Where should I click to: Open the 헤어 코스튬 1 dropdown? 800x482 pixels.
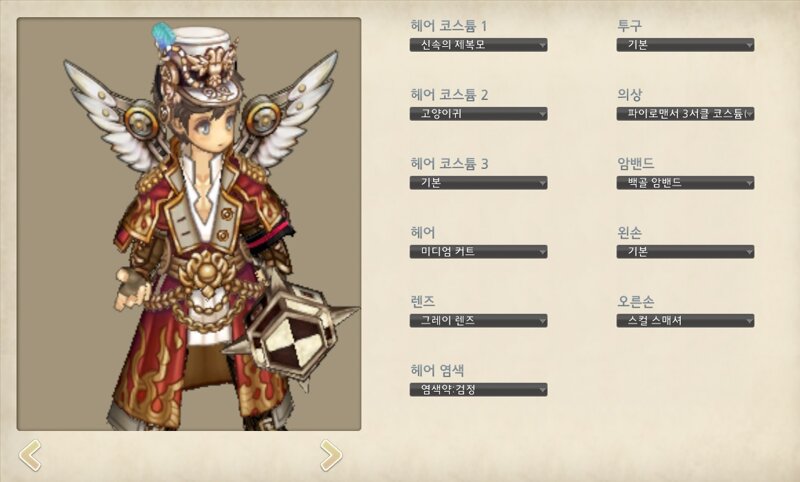pyautogui.click(x=479, y=45)
